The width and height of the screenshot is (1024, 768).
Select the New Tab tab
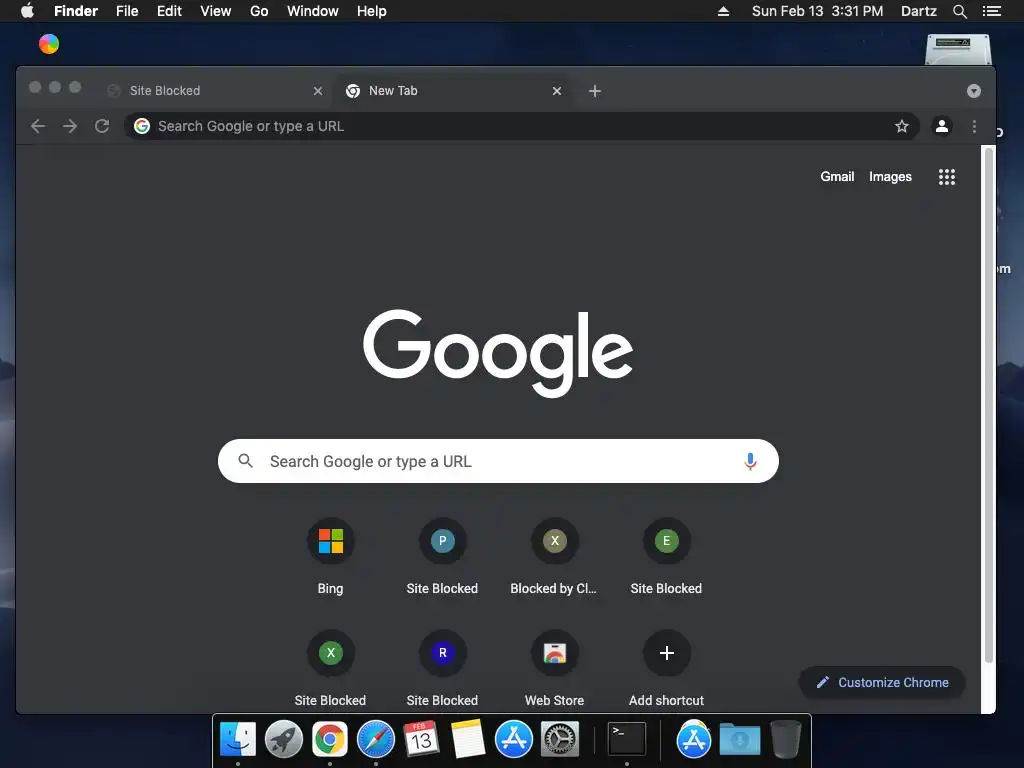pos(455,91)
